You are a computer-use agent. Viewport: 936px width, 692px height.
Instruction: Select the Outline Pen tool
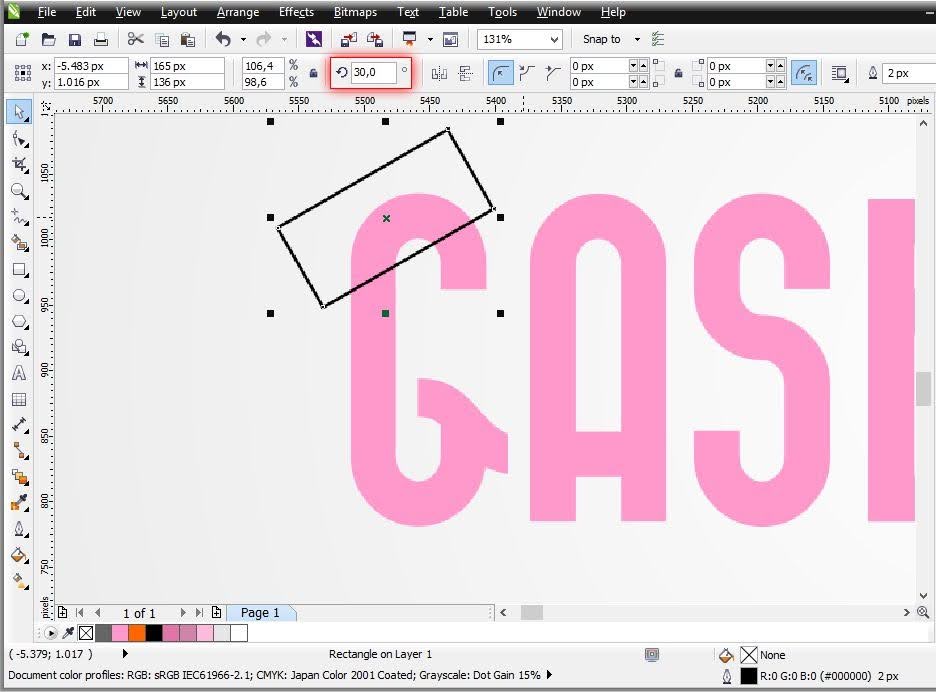click(x=19, y=530)
